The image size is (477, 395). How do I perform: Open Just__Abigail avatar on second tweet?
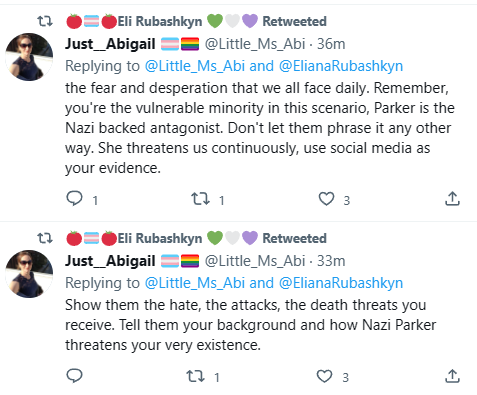tap(29, 274)
